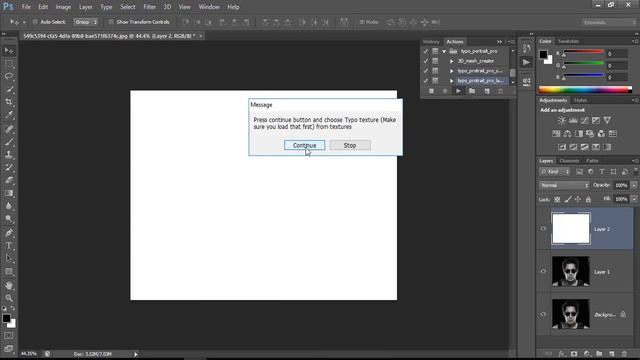Screen dimensions: 640x360
Task: Select Layer 1 thumbnail
Action: coord(571,271)
